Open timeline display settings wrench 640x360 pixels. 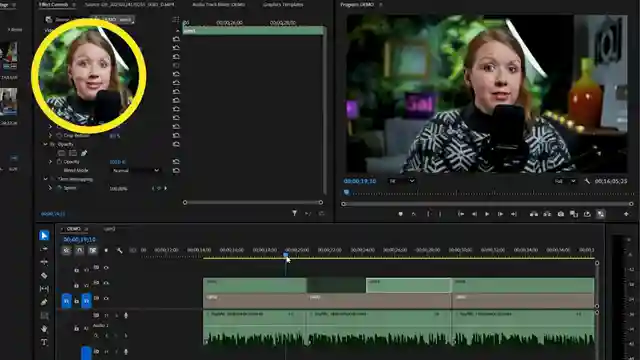[x=119, y=250]
